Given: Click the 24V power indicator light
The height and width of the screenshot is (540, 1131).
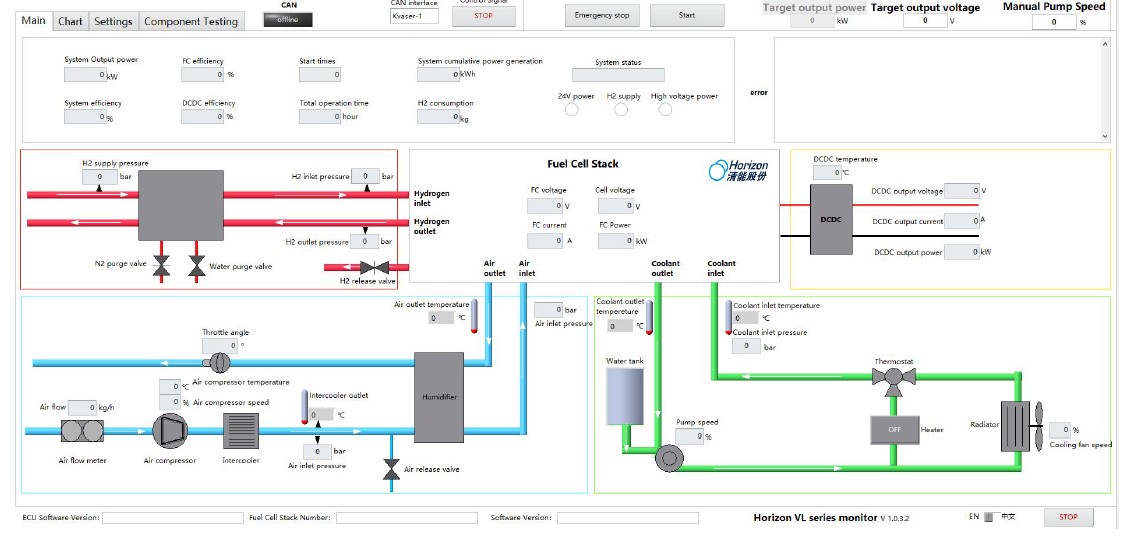Looking at the screenshot, I should click(x=571, y=110).
